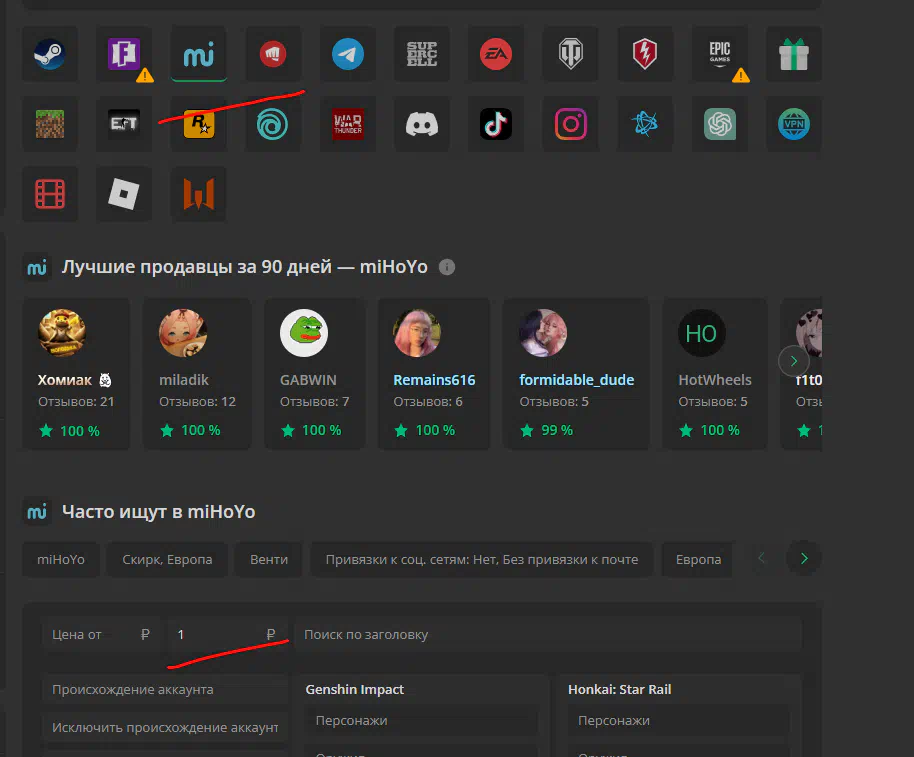
Task: Open the Instagram category icon
Action: coord(570,124)
